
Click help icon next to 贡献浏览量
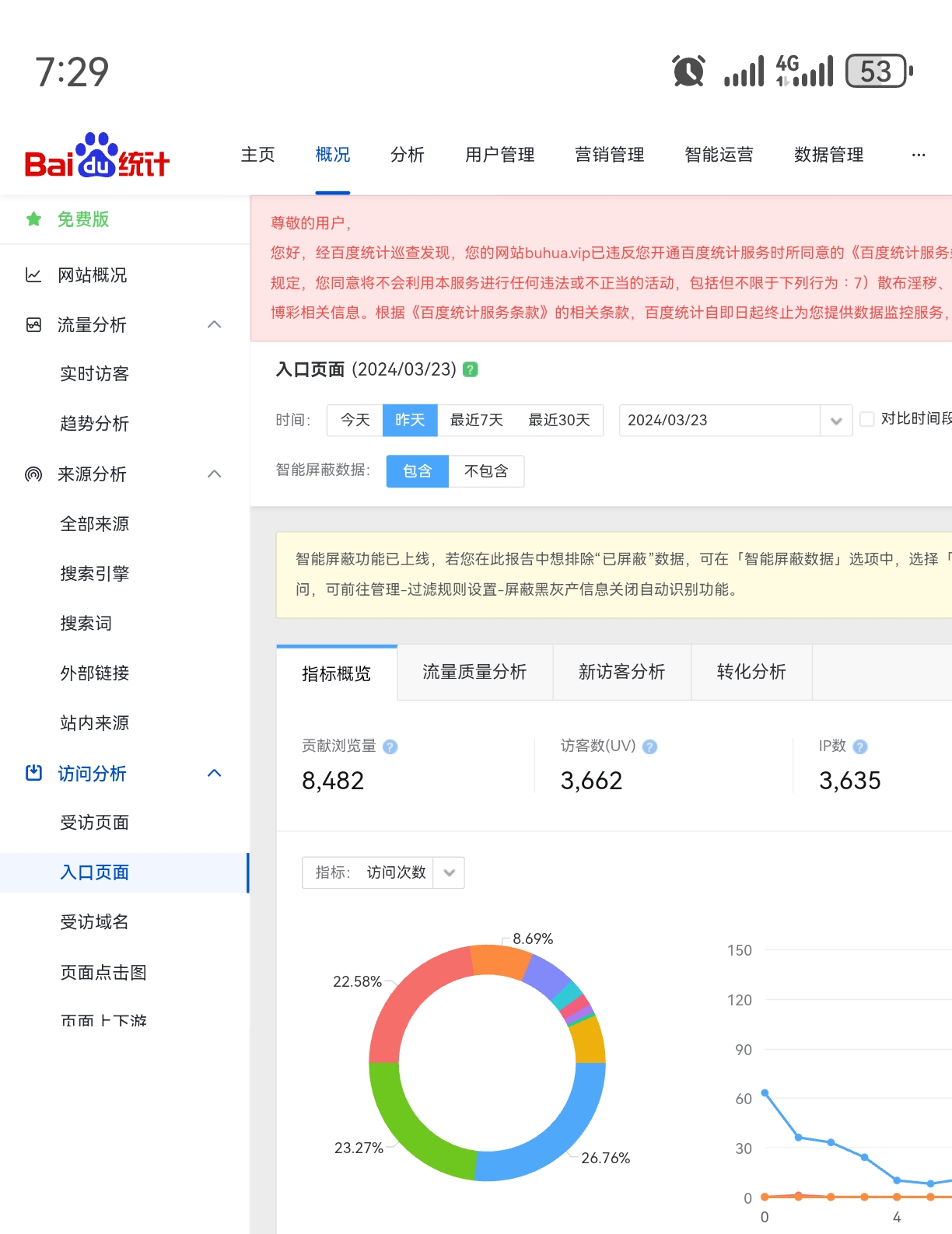[390, 746]
